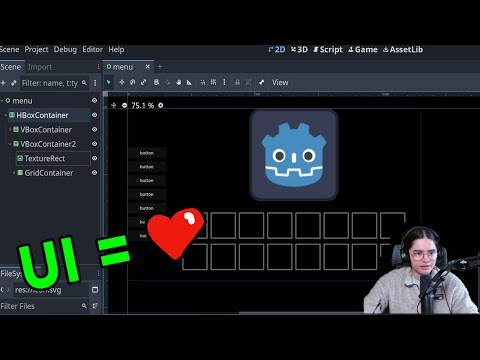Viewport: 480px width, 360px height.
Task: Hide the GridContainer node
Action: (95, 173)
